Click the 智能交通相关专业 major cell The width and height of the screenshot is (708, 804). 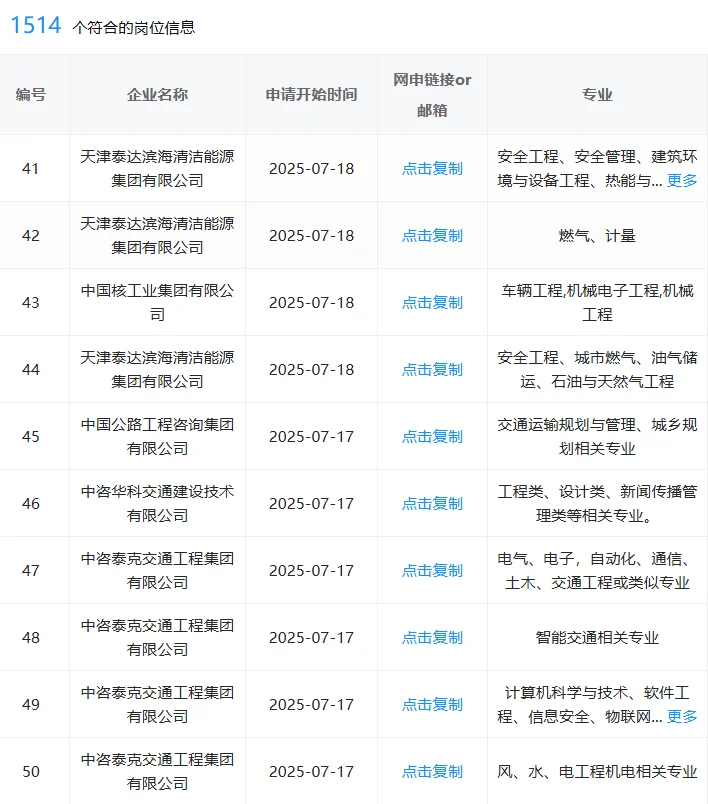(597, 638)
